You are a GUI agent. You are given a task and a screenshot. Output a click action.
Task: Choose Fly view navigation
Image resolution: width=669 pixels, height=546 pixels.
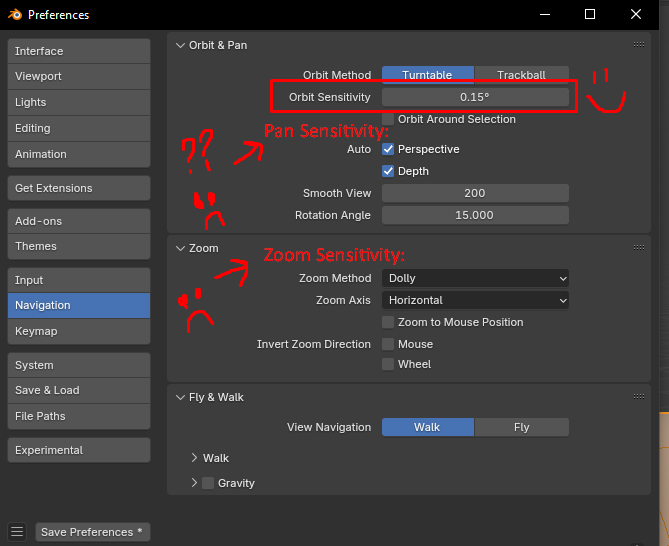(x=521, y=427)
